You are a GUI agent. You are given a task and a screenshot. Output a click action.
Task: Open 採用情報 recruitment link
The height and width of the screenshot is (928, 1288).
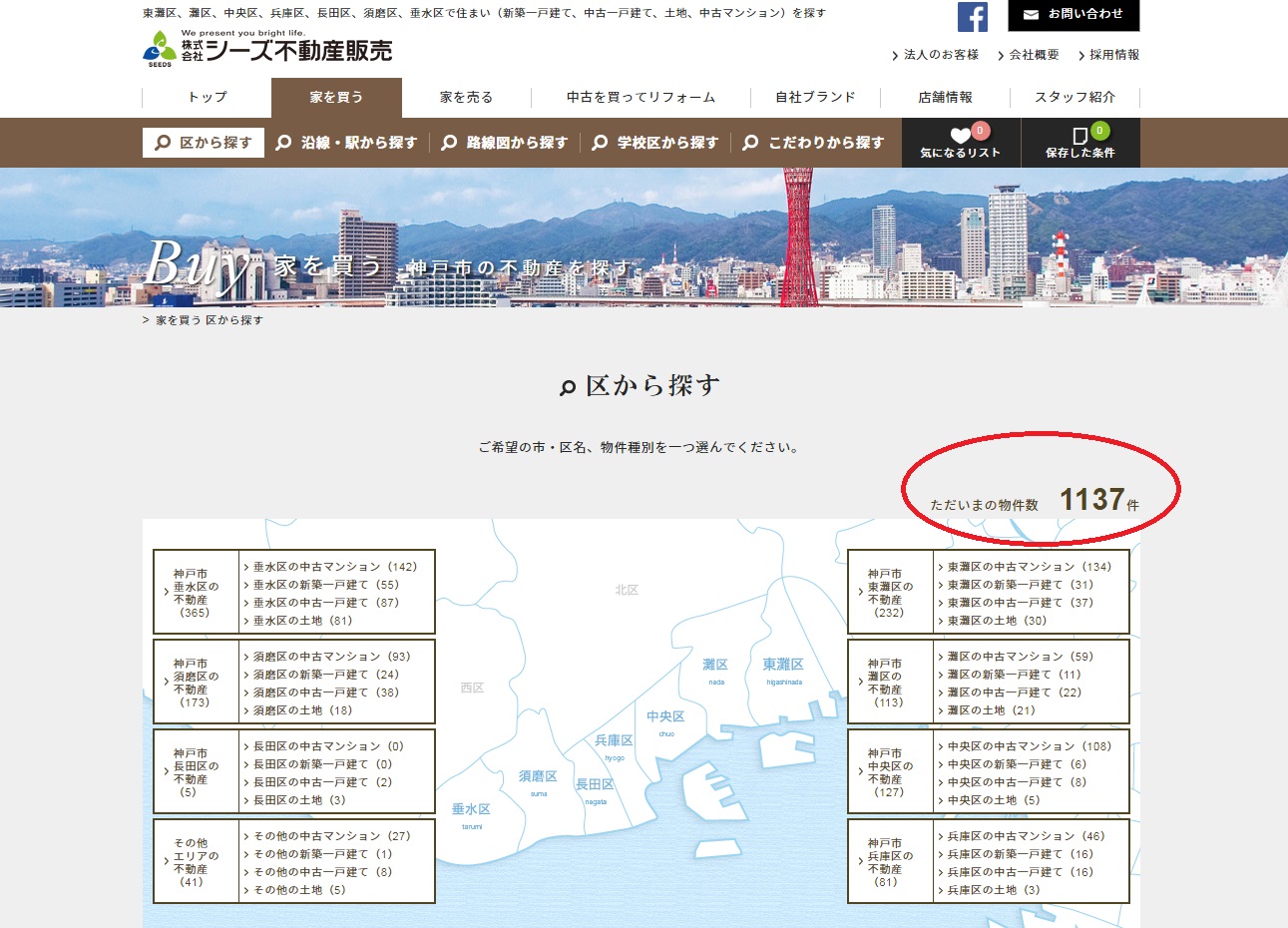tap(1112, 55)
